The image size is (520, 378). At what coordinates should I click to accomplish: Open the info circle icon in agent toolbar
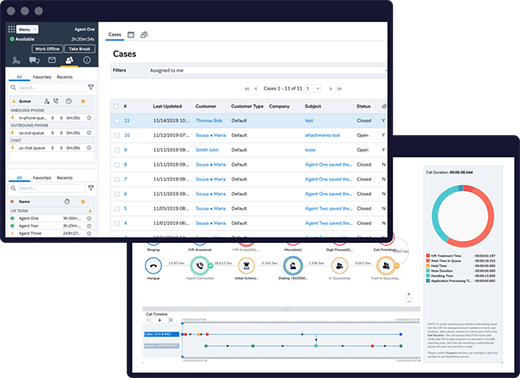pyautogui.click(x=87, y=60)
